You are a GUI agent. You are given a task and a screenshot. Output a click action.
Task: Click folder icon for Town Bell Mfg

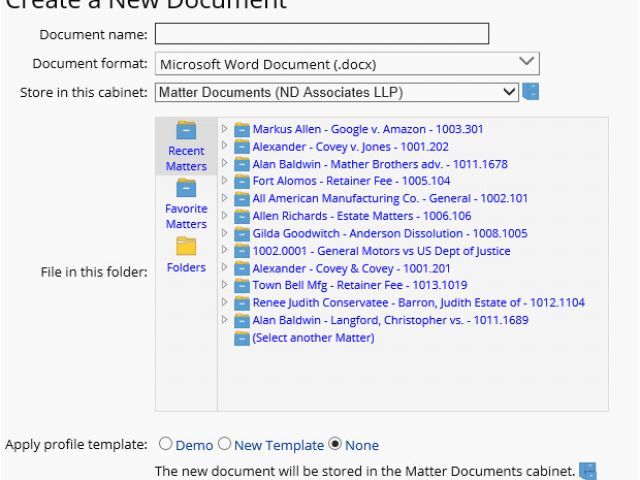[242, 286]
